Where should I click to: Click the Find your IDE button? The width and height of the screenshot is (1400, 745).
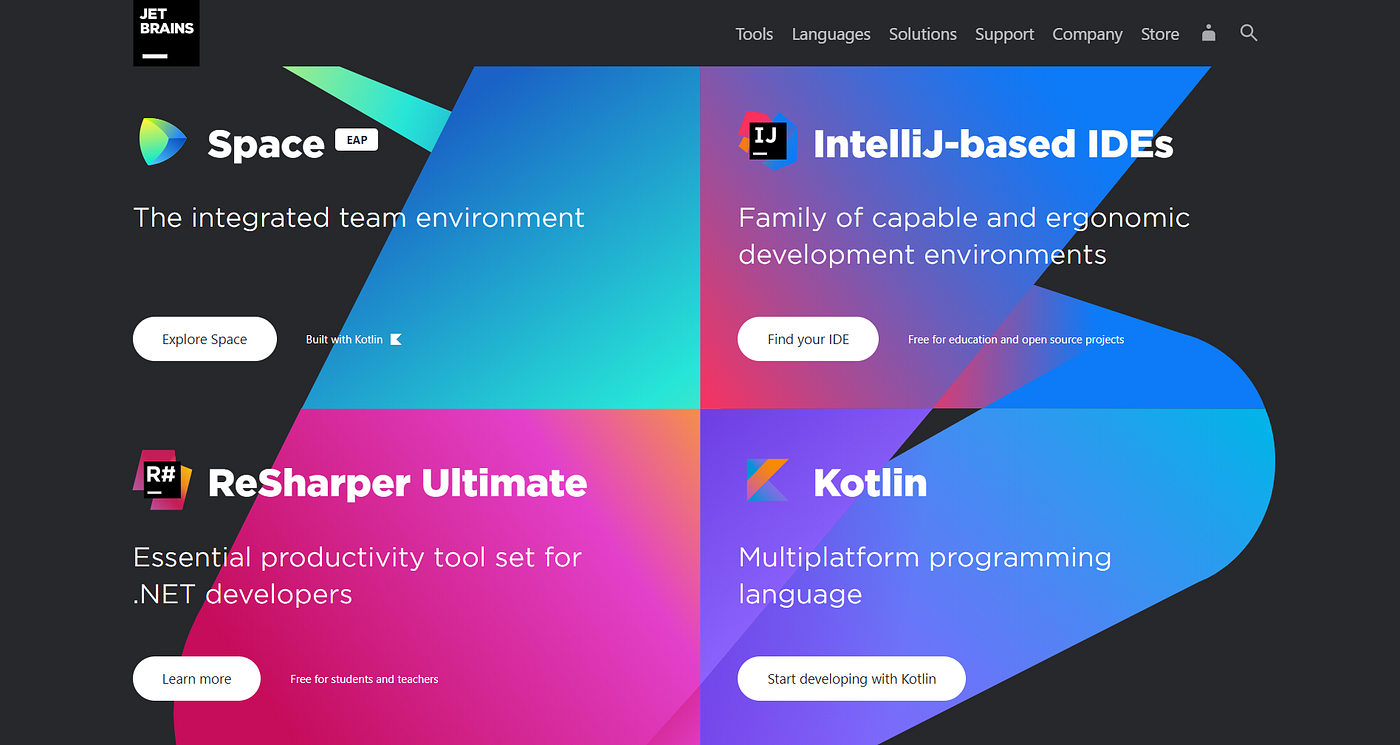tap(808, 339)
